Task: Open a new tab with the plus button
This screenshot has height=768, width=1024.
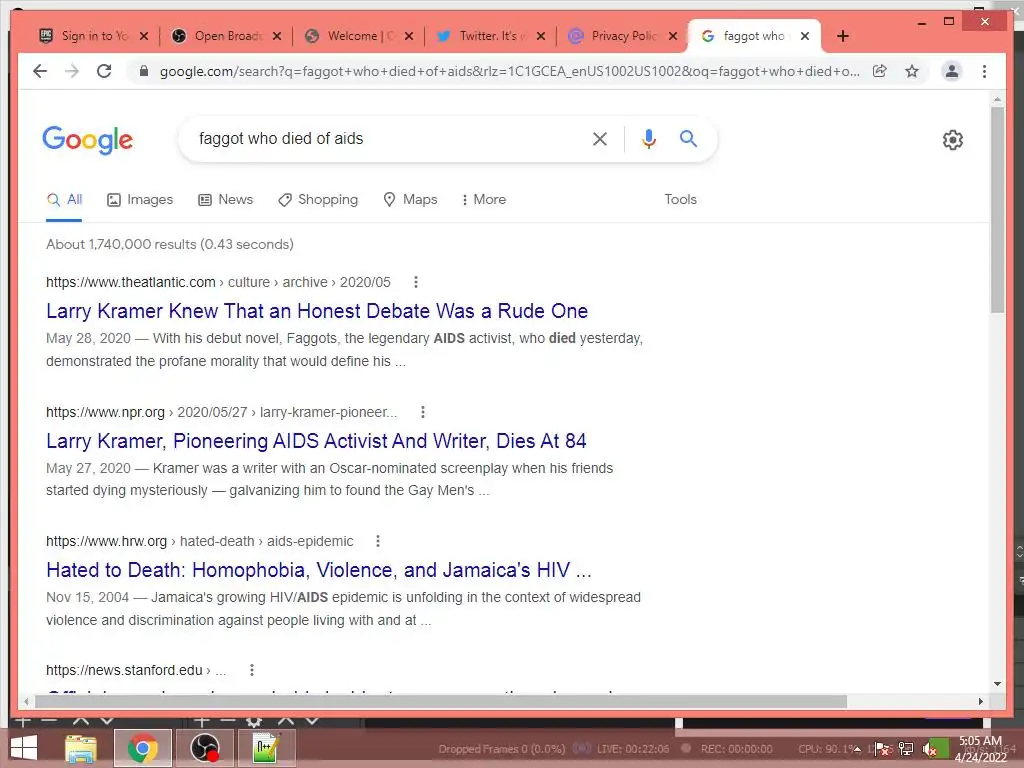Action: tap(842, 36)
